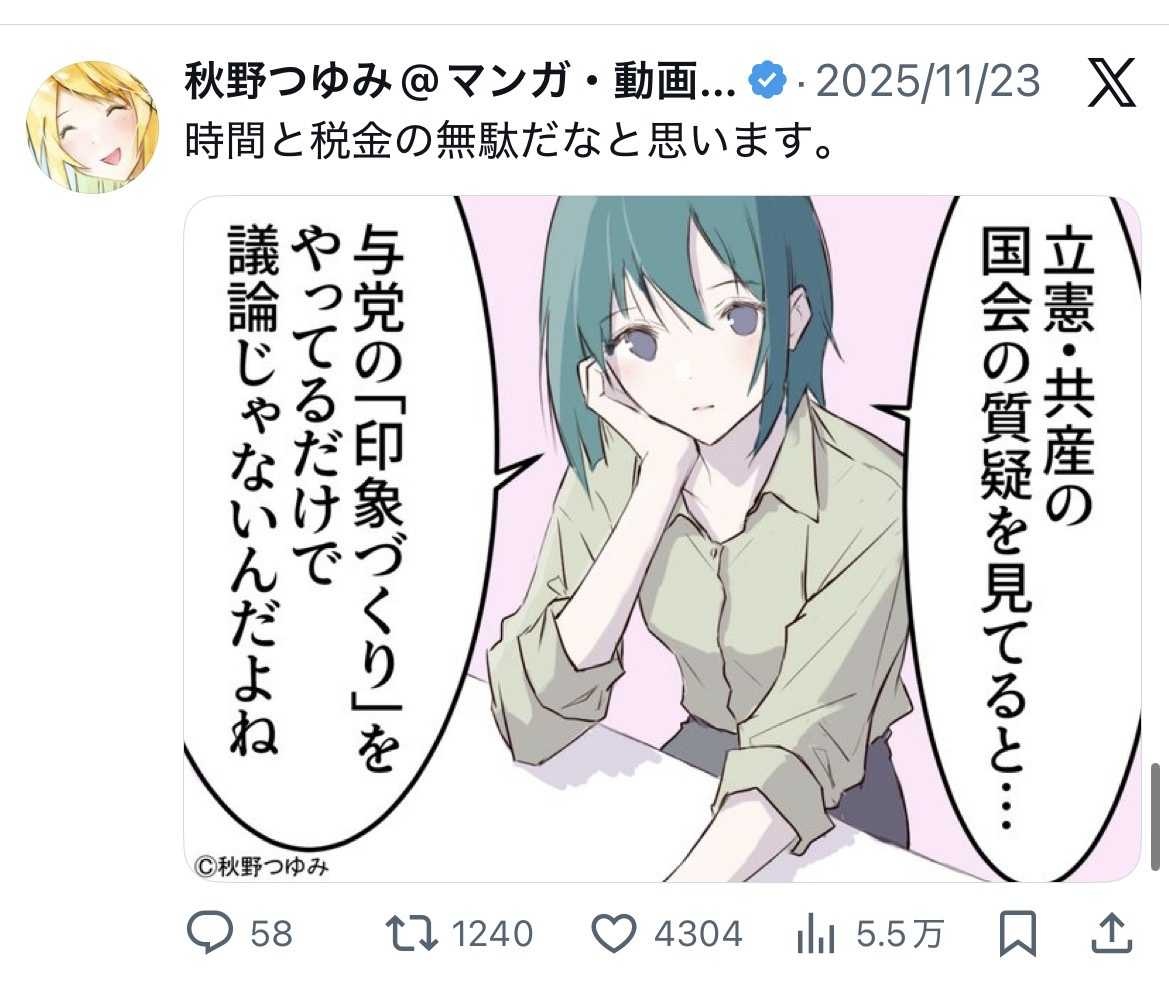
Task: Open the reply comment icon
Action: tap(209, 933)
